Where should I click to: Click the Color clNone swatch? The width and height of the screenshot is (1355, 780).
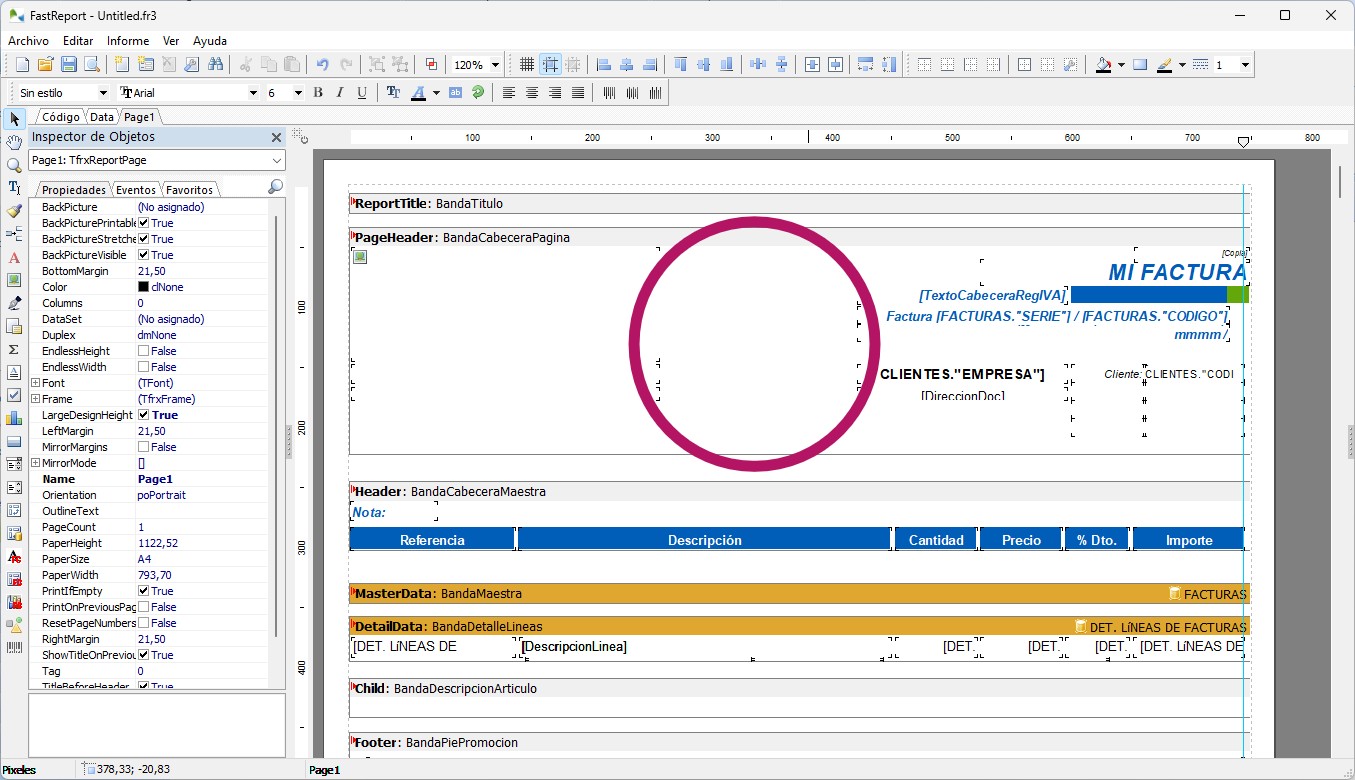pyautogui.click(x=143, y=287)
